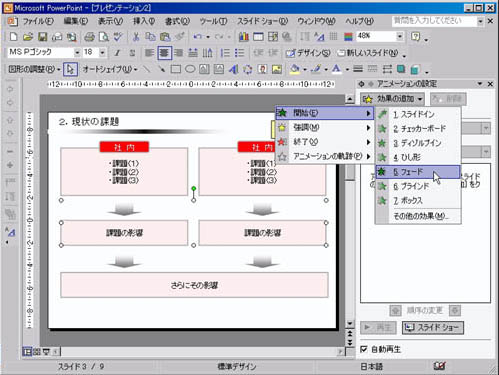Screen dimensions: 499x375
Task: Select the さらにその影響 box on slide
Action: [x=194, y=285]
